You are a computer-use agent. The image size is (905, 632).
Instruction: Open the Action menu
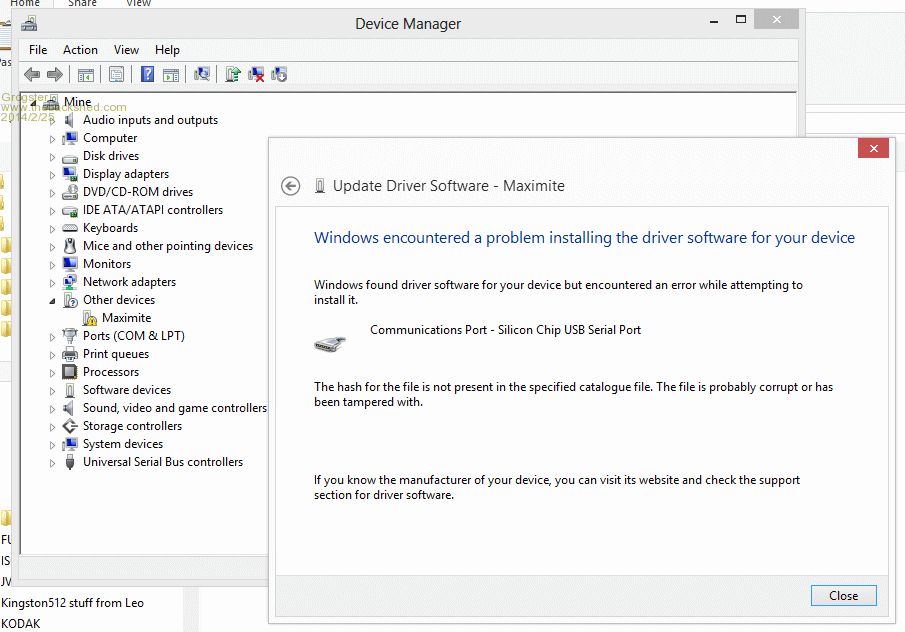tap(80, 50)
